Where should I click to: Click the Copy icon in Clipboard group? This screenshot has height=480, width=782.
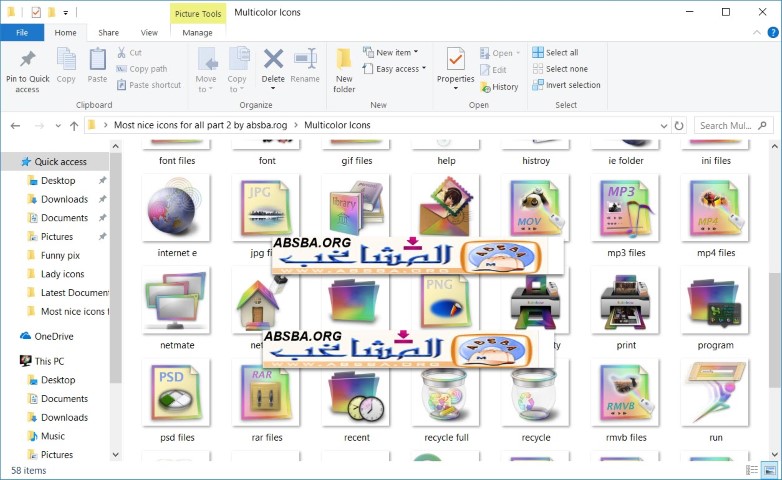[x=66, y=60]
